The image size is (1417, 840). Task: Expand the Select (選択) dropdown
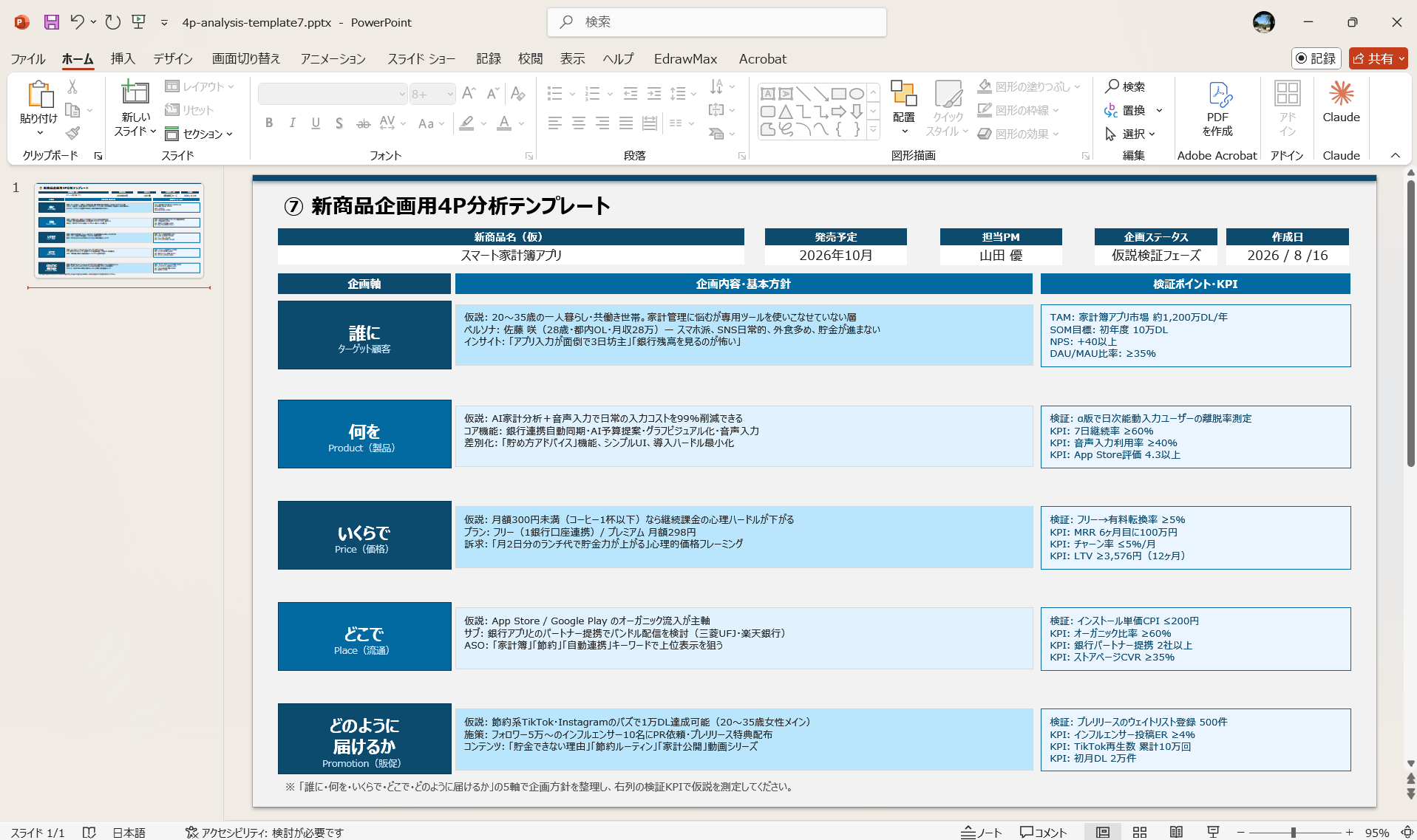click(x=1152, y=134)
